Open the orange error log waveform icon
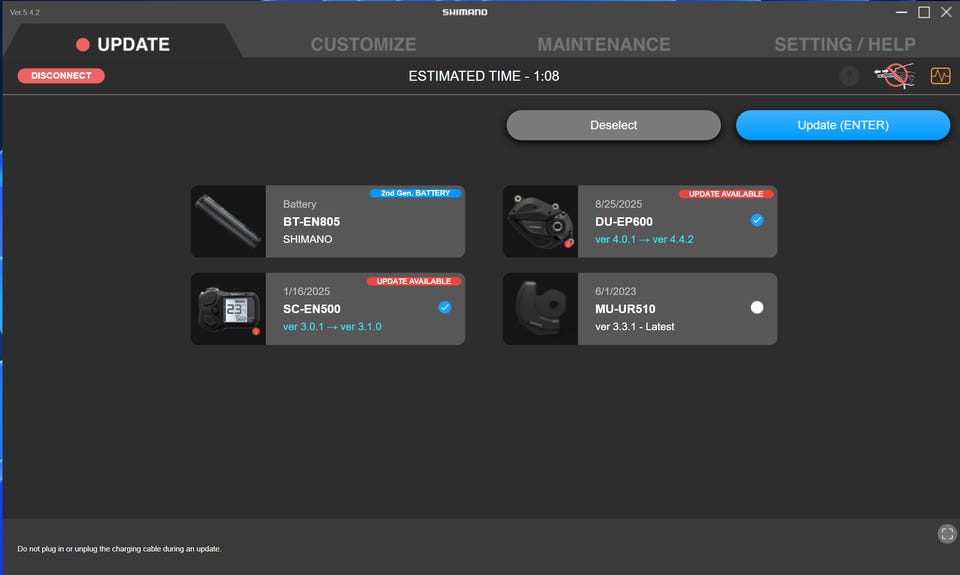This screenshot has width=960, height=575. pyautogui.click(x=940, y=76)
